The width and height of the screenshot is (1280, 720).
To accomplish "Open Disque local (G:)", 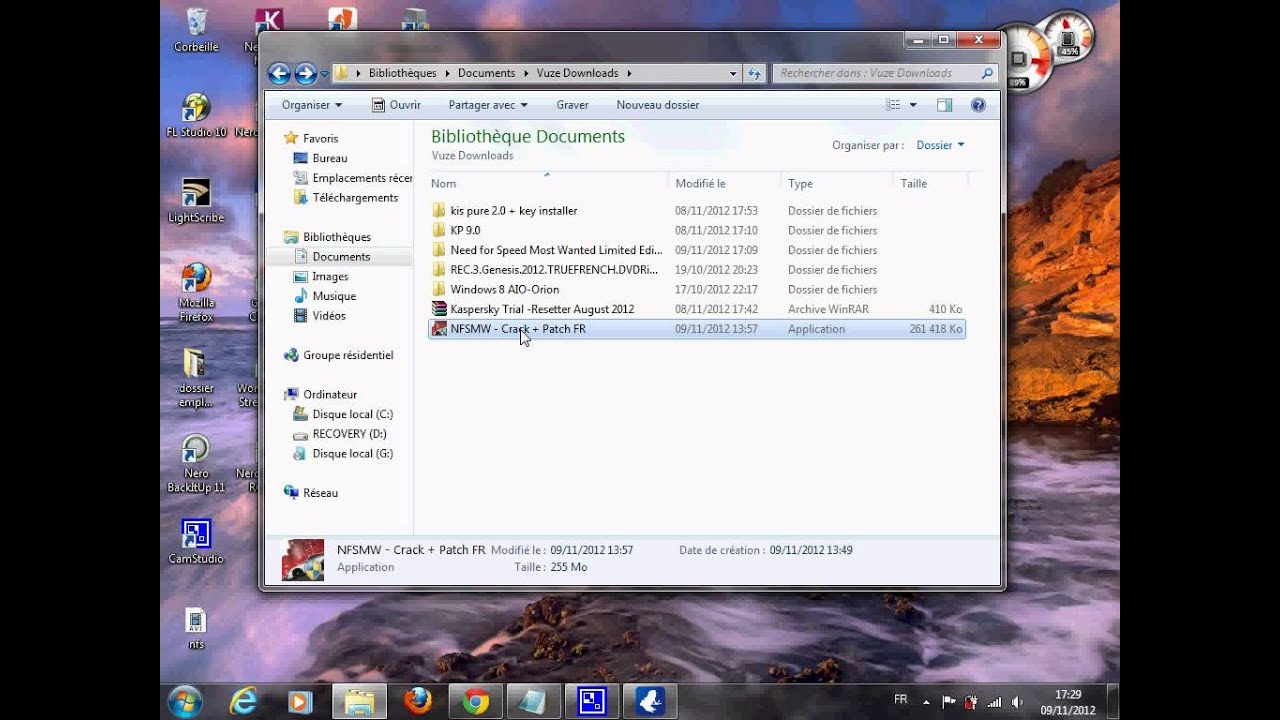I will 352,453.
